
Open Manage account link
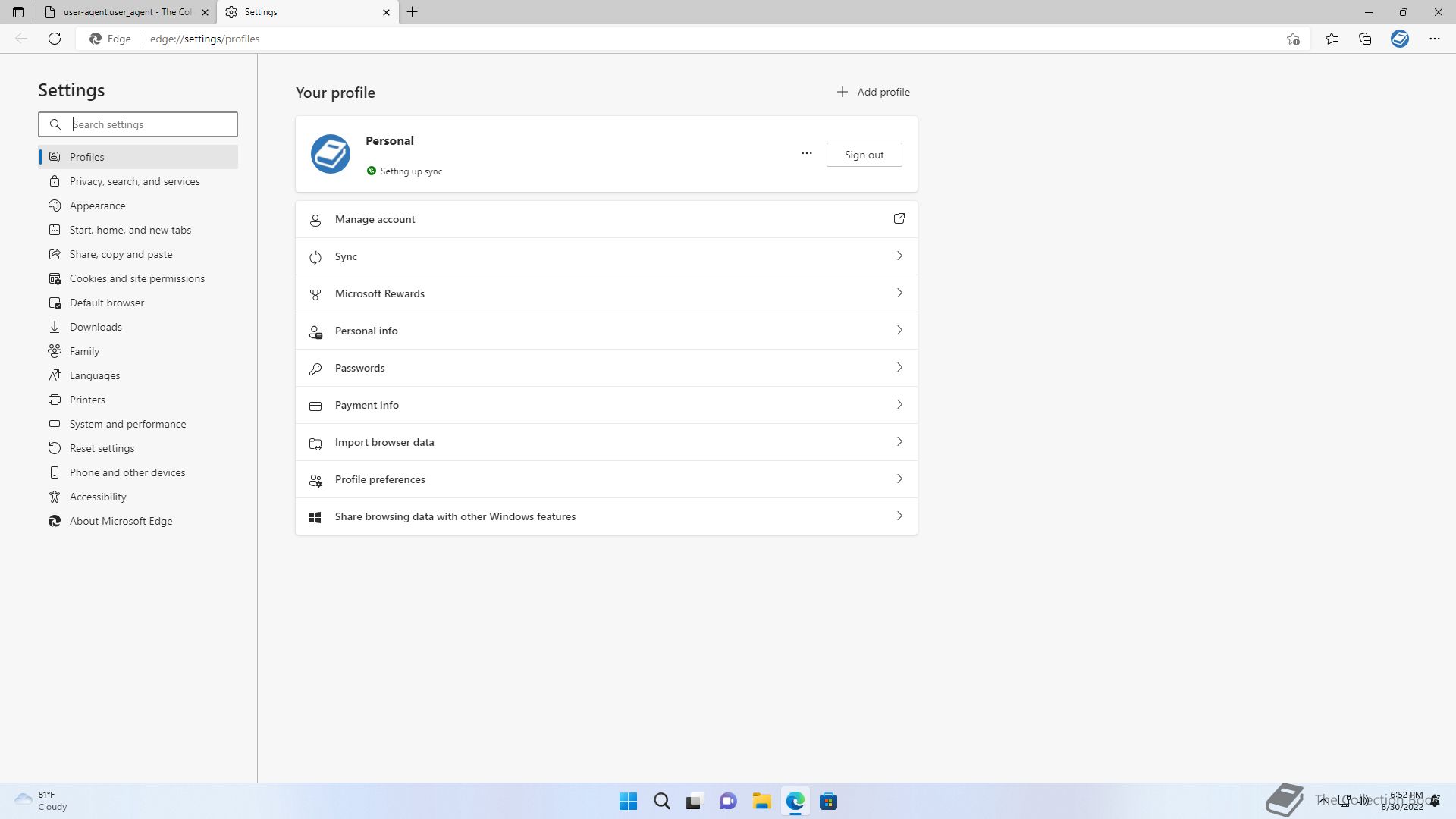click(607, 219)
